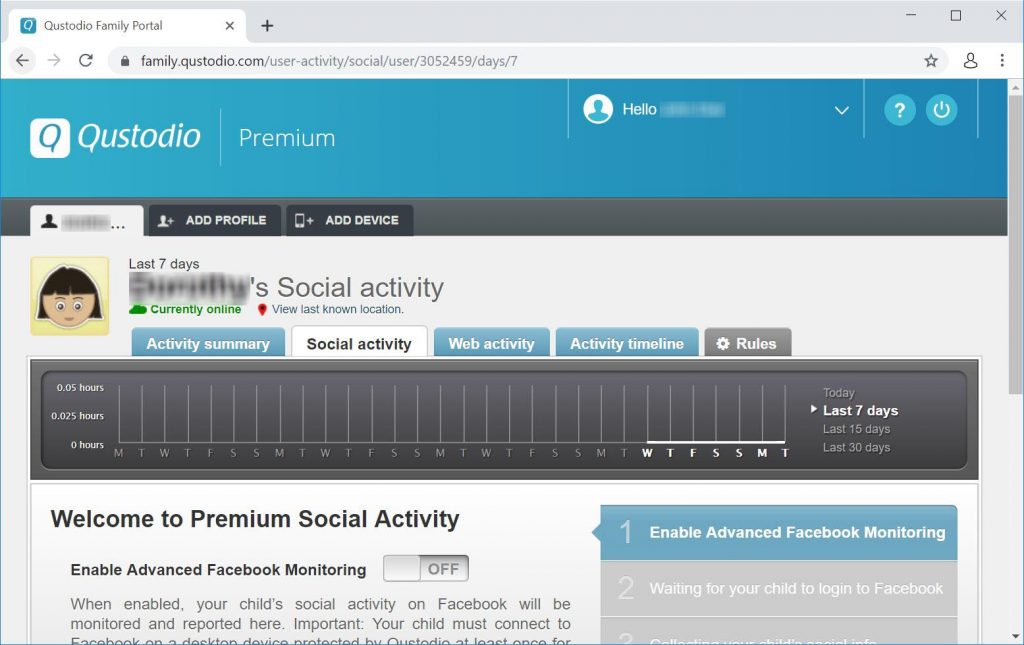
Task: Open the Rules tab
Action: (x=748, y=343)
